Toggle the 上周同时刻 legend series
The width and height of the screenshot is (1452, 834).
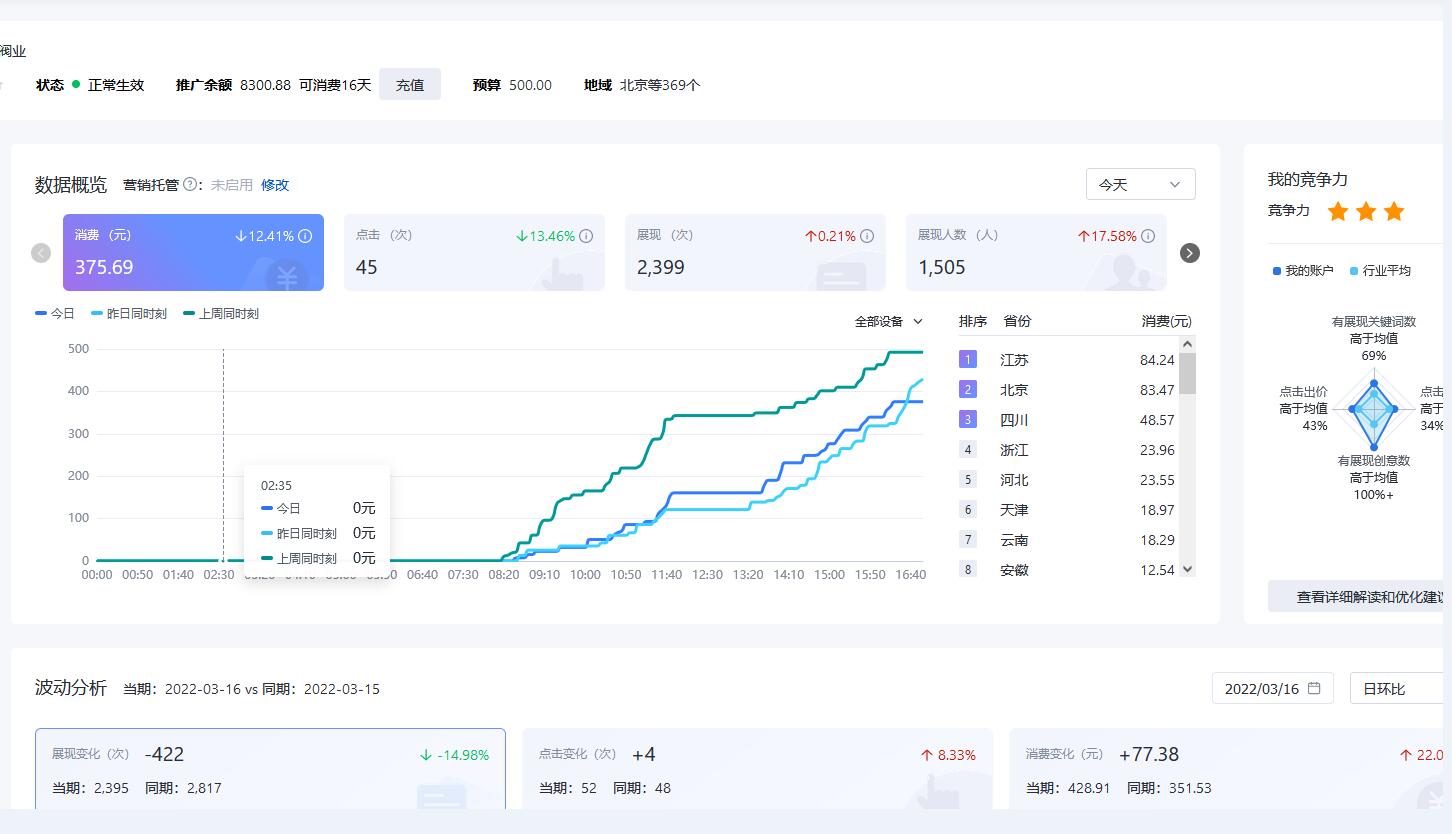pyautogui.click(x=221, y=313)
